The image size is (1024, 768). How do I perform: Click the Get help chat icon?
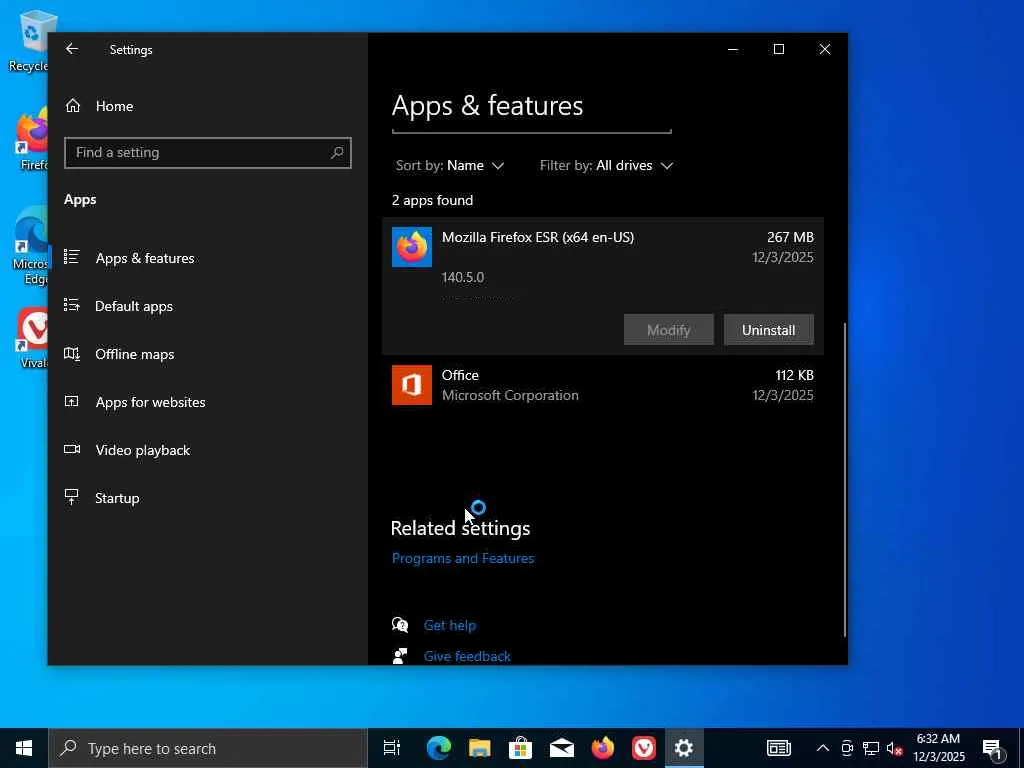coord(400,625)
